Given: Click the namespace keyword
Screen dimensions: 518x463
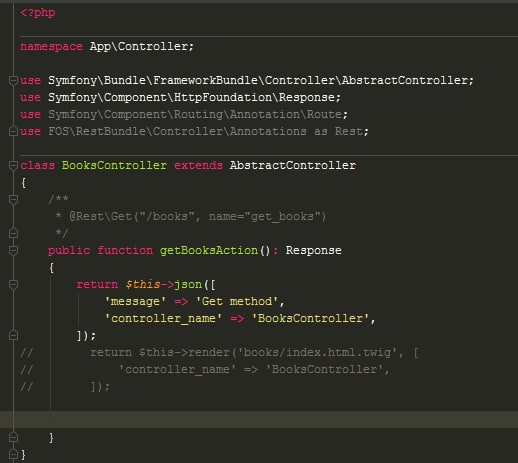Looking at the screenshot, I should (x=51, y=46).
